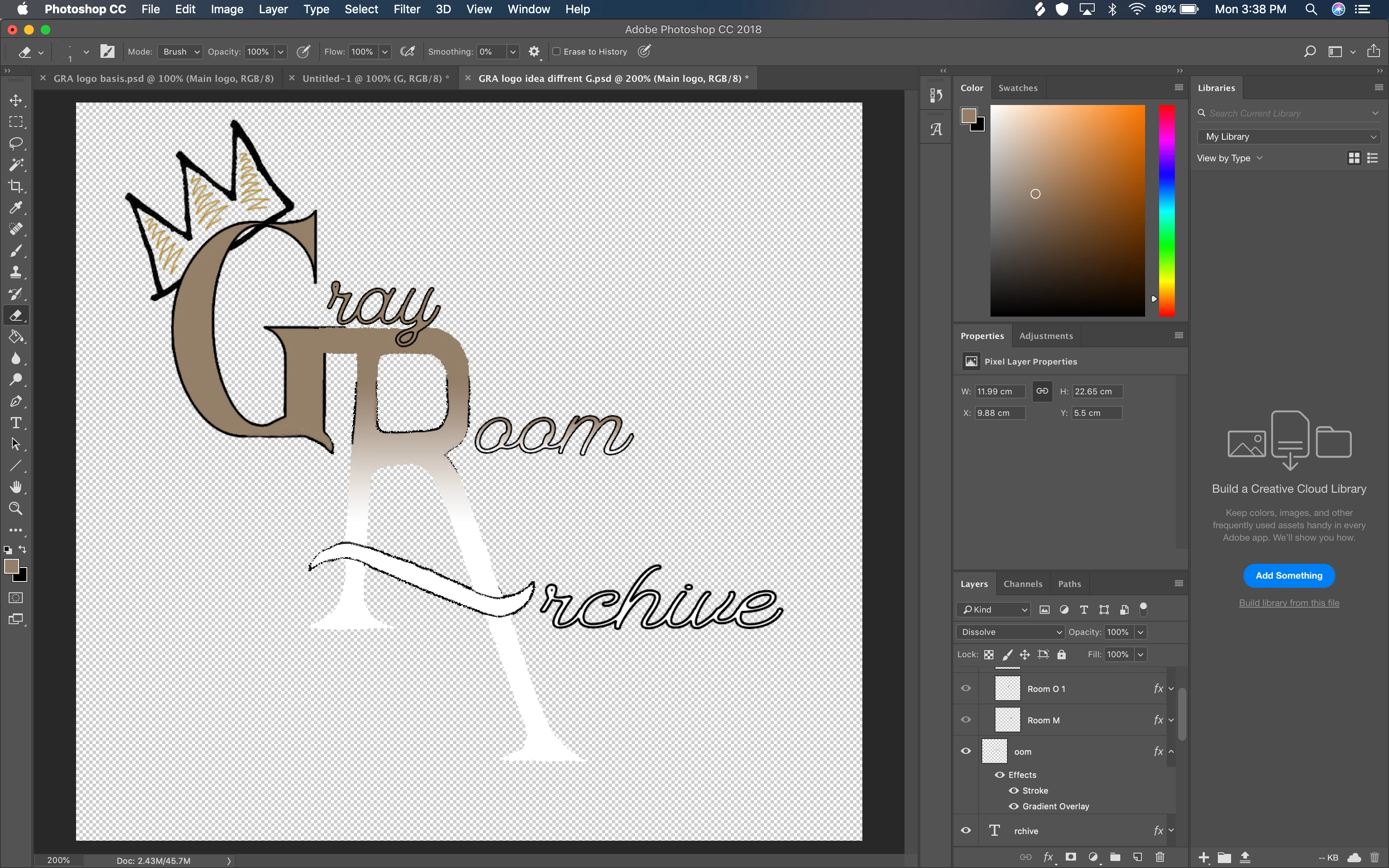Click the Add Something button
Viewport: 1389px width, 868px height.
click(x=1289, y=576)
